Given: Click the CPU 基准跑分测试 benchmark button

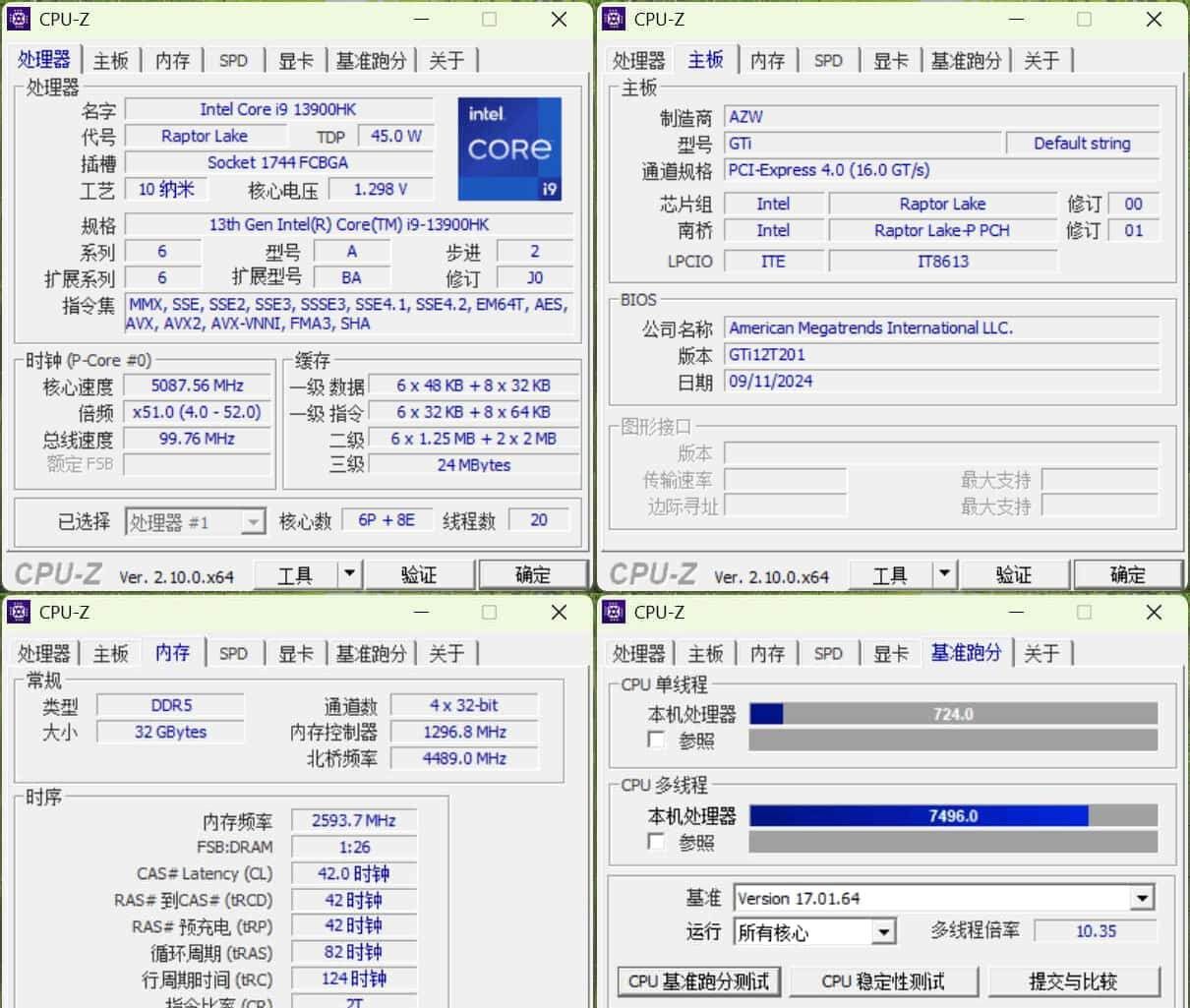Looking at the screenshot, I should (698, 980).
